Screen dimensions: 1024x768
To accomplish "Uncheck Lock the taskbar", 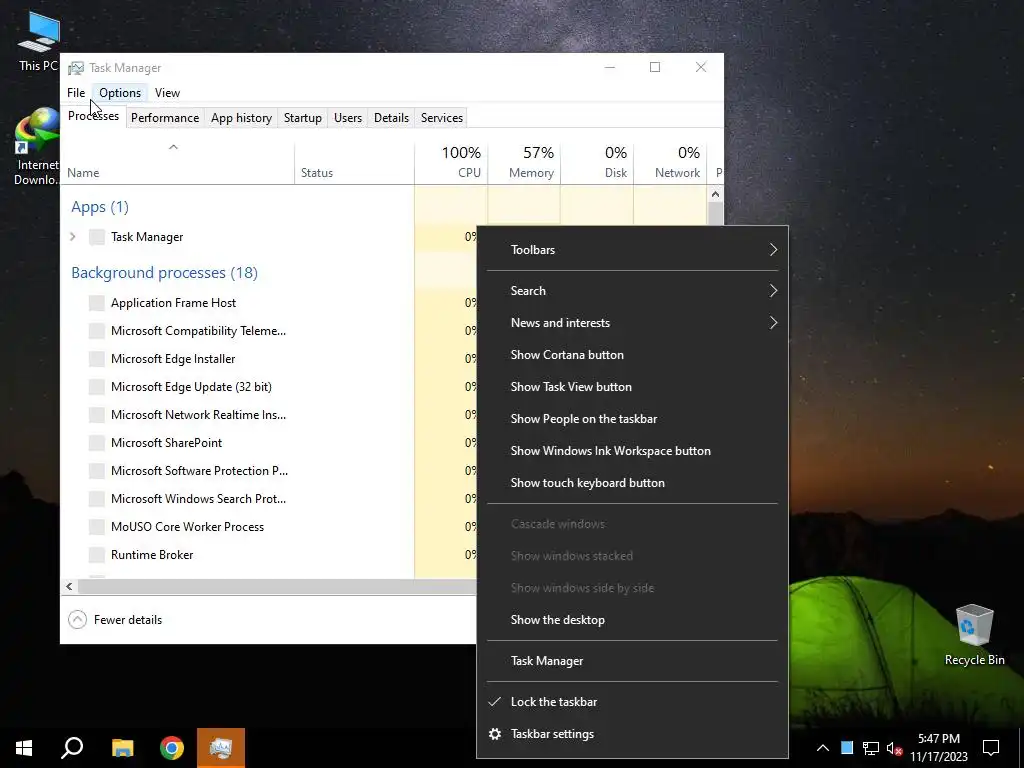I will [x=632, y=702].
